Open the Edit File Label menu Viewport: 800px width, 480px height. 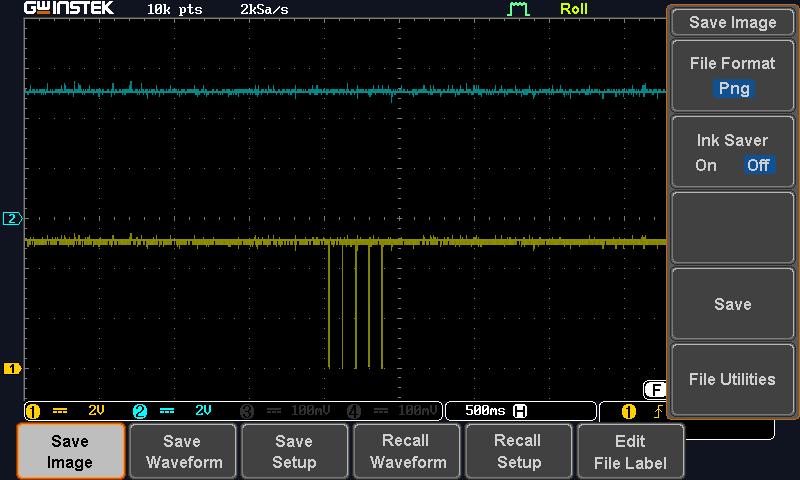[x=631, y=451]
